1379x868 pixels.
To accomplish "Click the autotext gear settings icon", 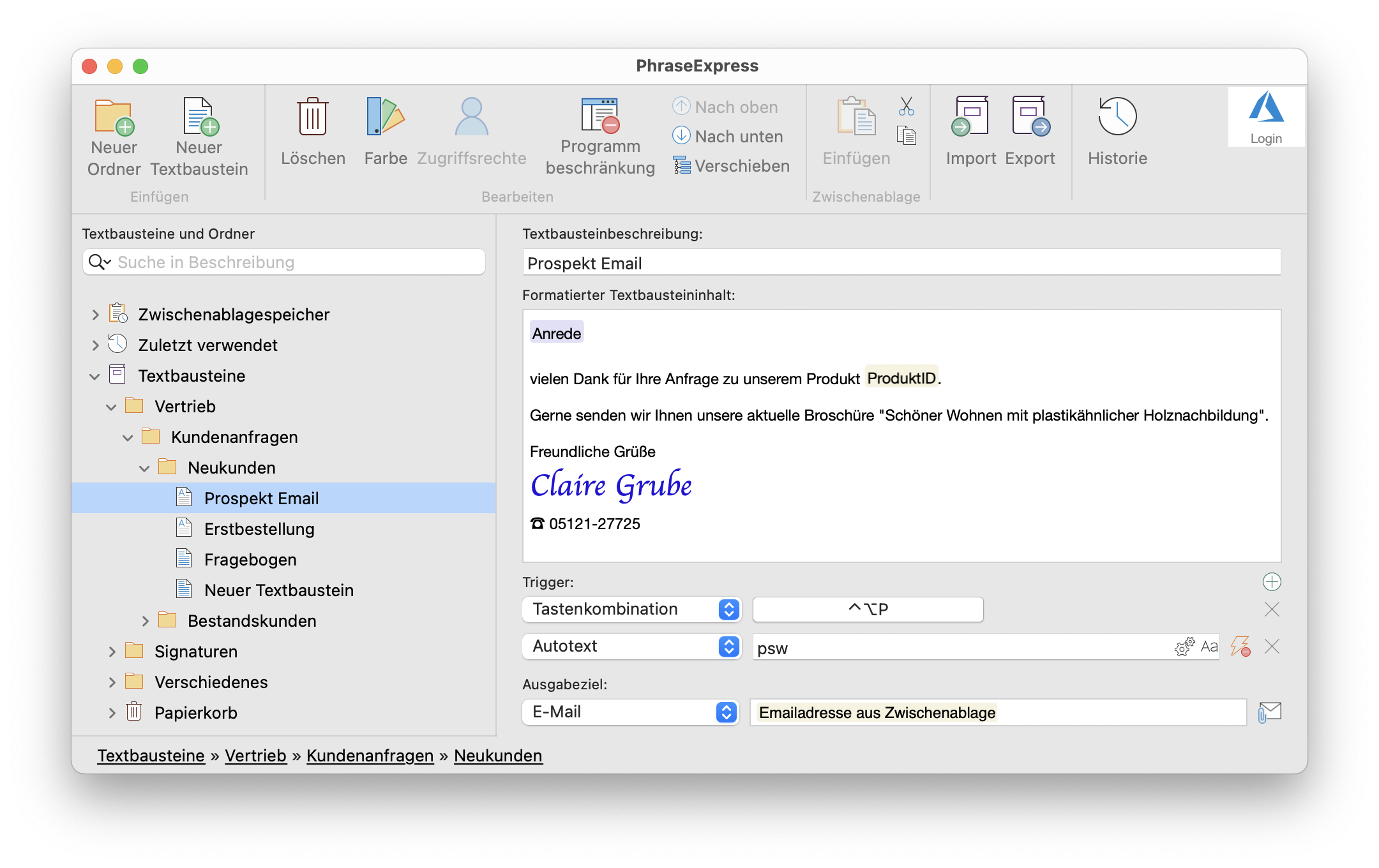I will 1184,647.
